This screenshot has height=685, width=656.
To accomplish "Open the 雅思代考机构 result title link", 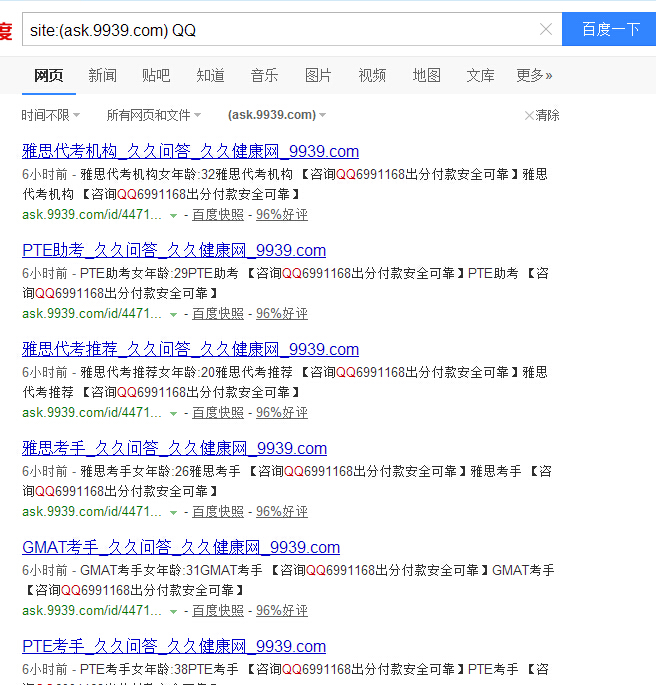I will click(190, 151).
